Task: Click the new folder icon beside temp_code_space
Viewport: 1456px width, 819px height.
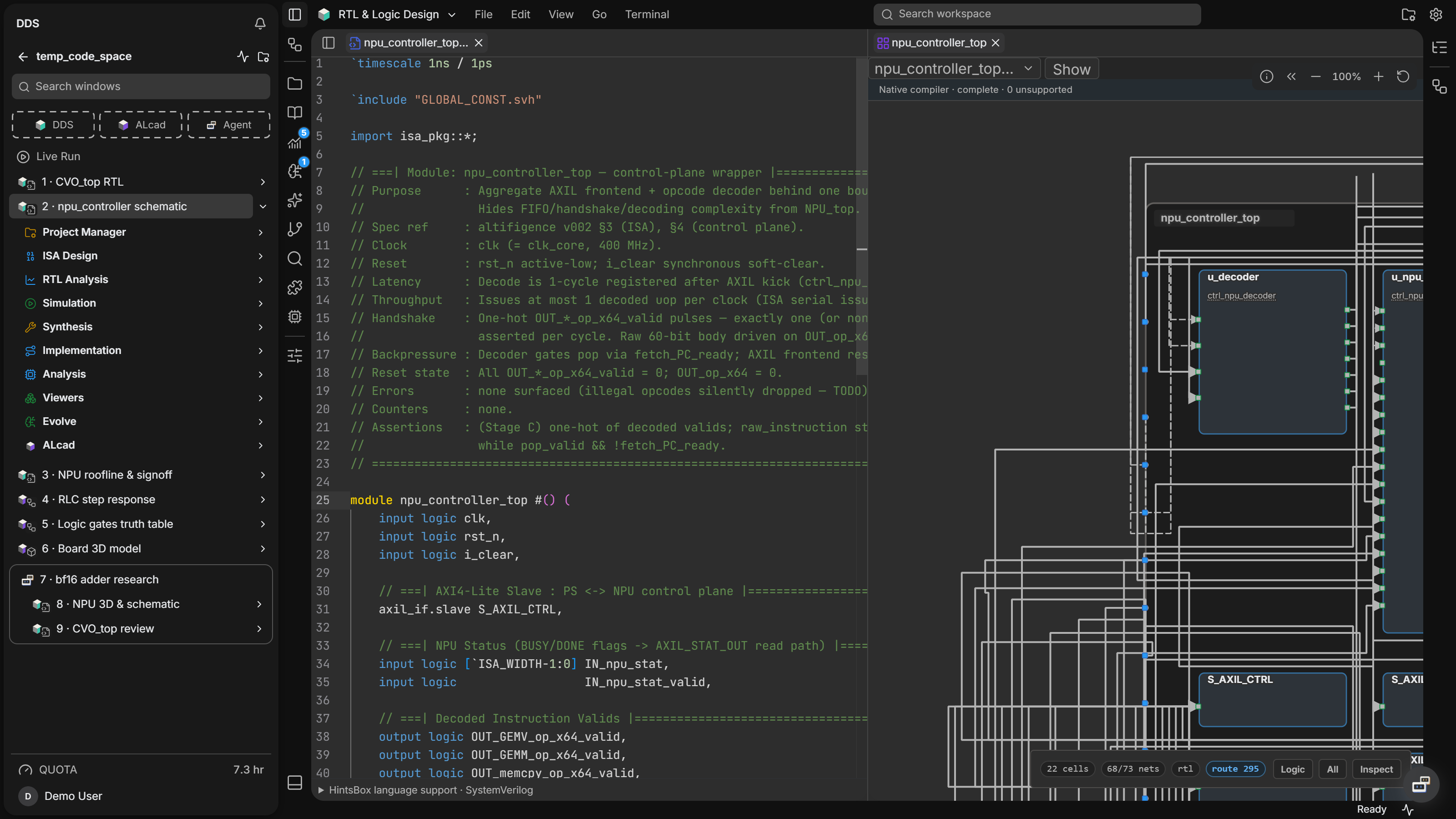Action: tap(263, 56)
